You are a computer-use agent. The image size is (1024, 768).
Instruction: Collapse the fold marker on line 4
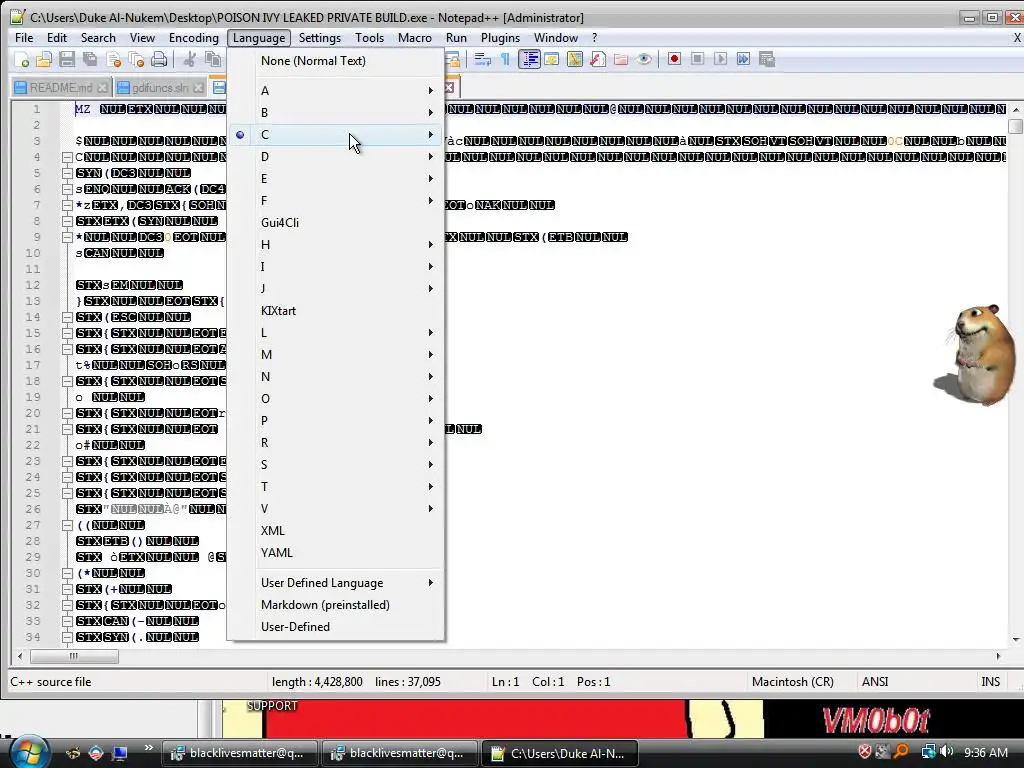click(67, 157)
